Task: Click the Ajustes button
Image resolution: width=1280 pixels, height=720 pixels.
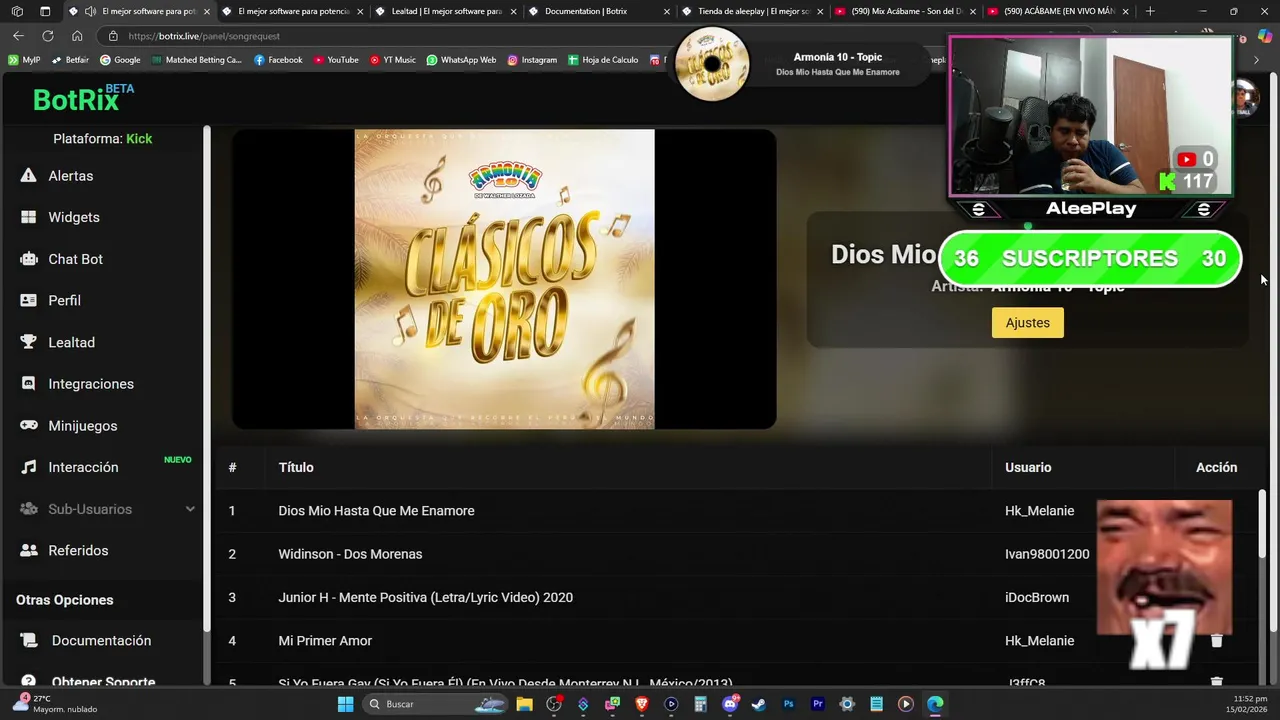Action: click(1028, 323)
